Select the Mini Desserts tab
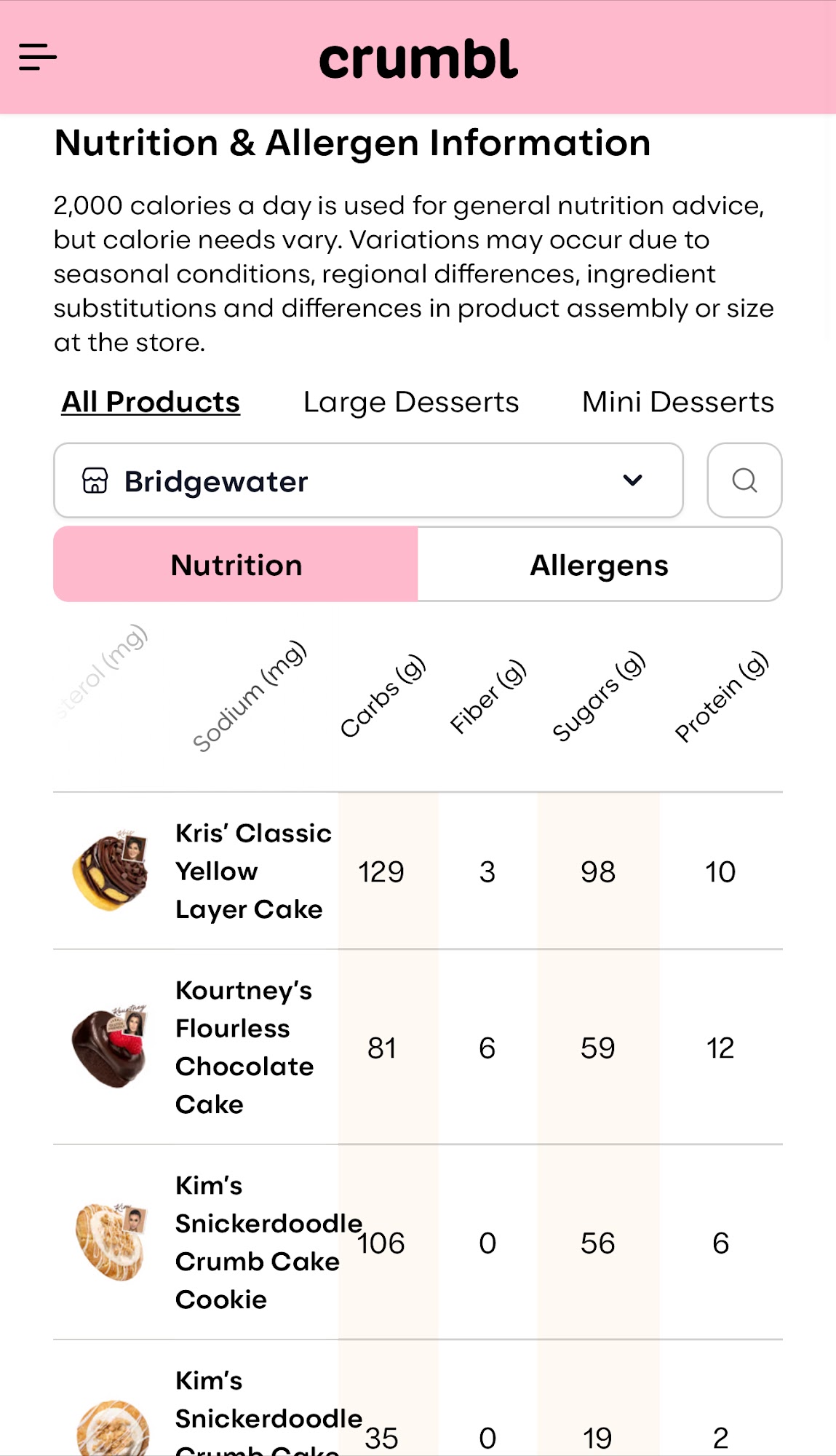836x1456 pixels. (677, 402)
